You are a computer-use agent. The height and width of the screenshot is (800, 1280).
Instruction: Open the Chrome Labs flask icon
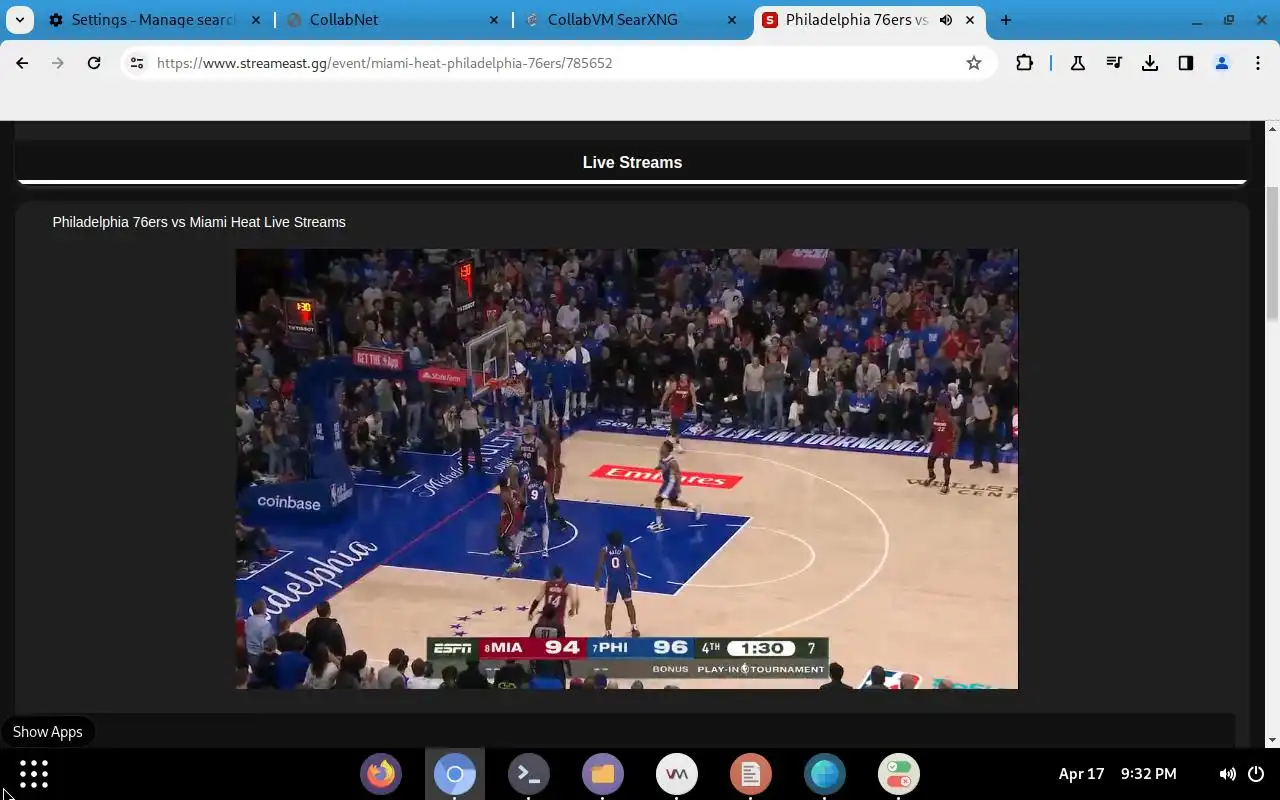pos(1078,63)
